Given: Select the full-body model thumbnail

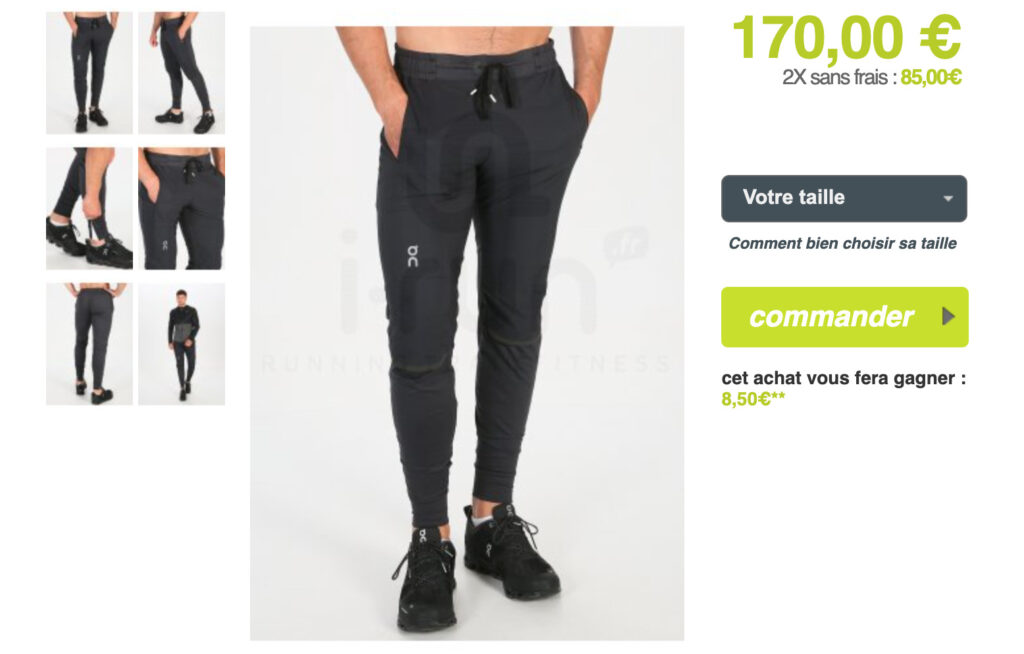Looking at the screenshot, I should pos(182,344).
